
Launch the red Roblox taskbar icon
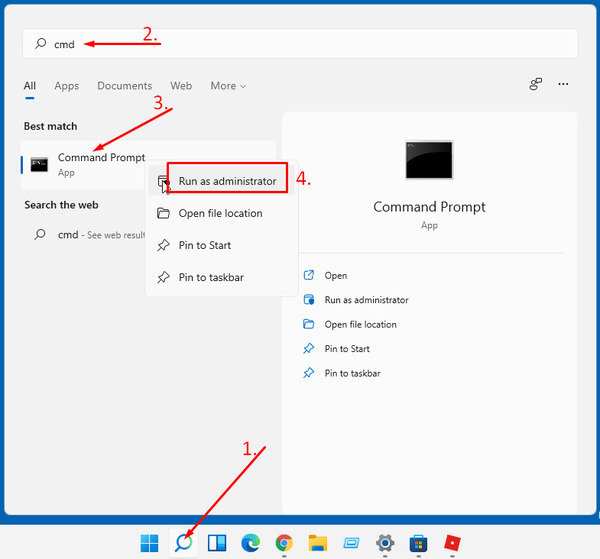point(452,543)
